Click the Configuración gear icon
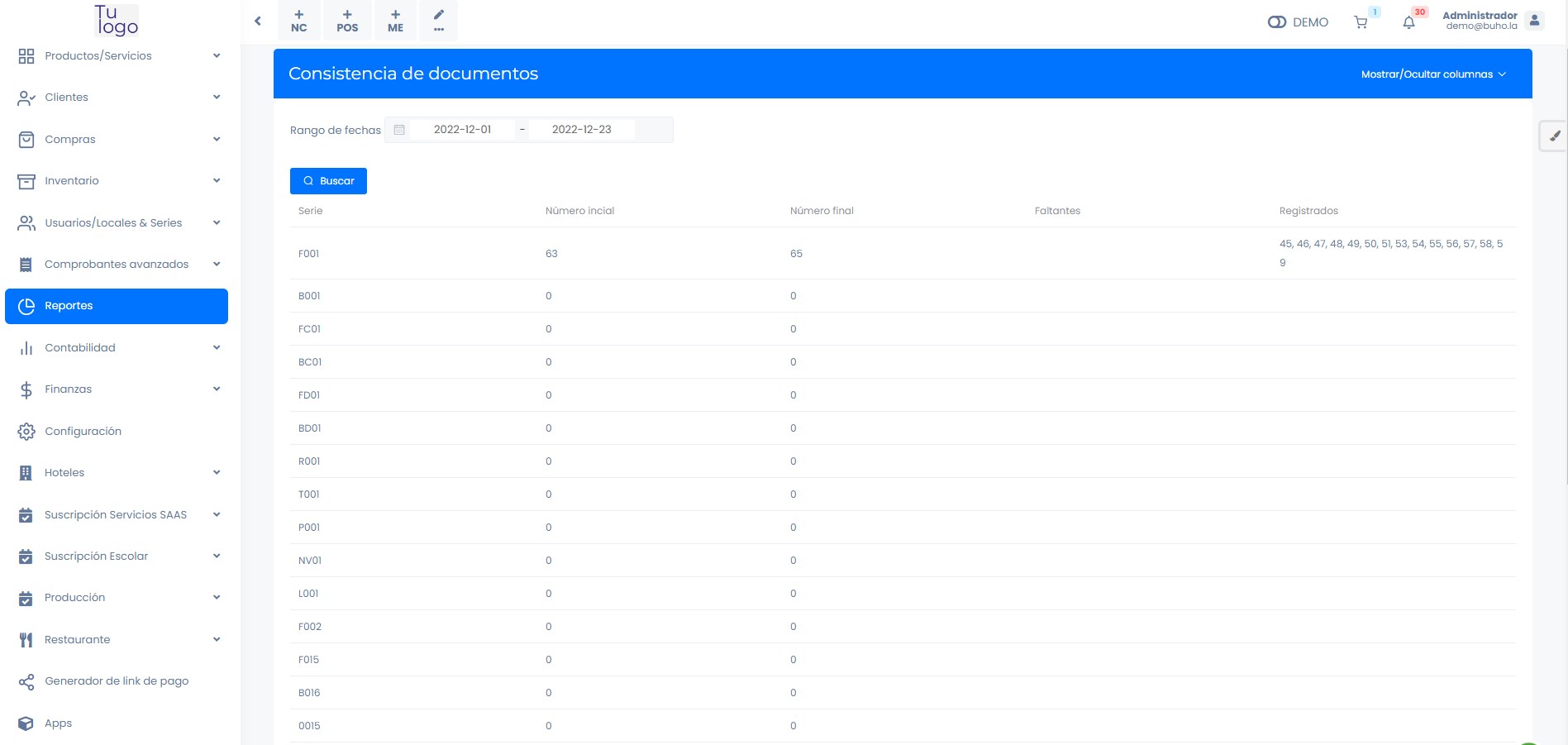This screenshot has width=1568, height=745. pos(26,432)
